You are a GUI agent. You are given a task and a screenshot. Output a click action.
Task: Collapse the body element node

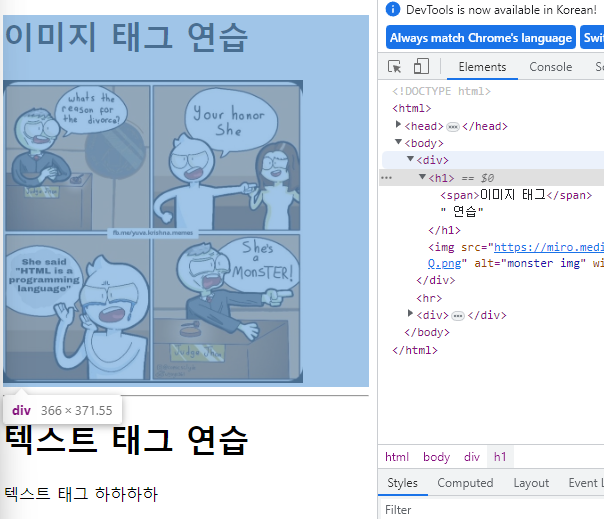pyautogui.click(x=398, y=142)
